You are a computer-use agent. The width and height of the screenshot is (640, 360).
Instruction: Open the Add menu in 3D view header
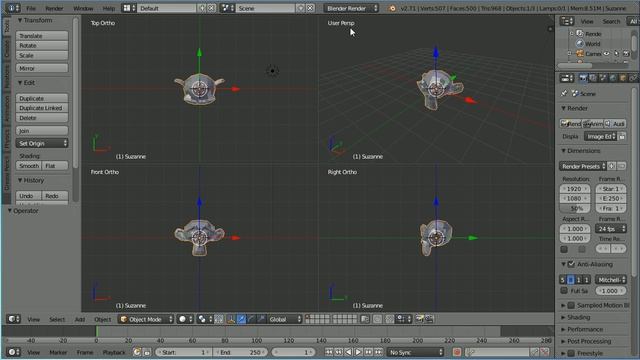click(x=80, y=319)
